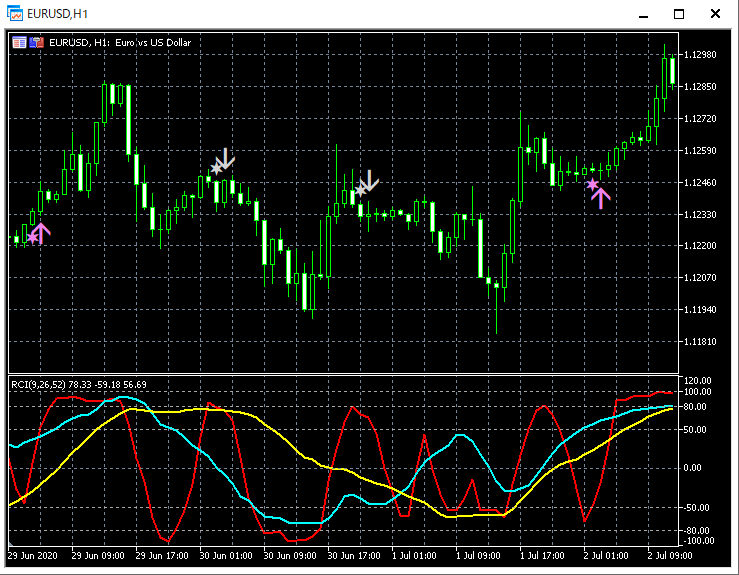Click RCI scale value 120.00
This screenshot has width=739, height=575.
click(698, 380)
